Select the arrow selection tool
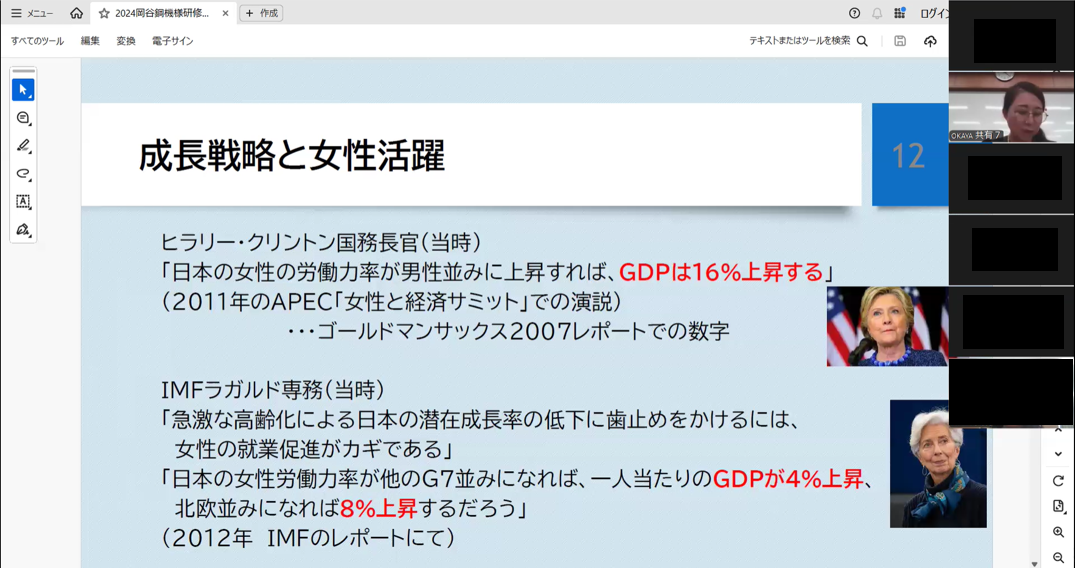1075x568 pixels. pyautogui.click(x=23, y=90)
